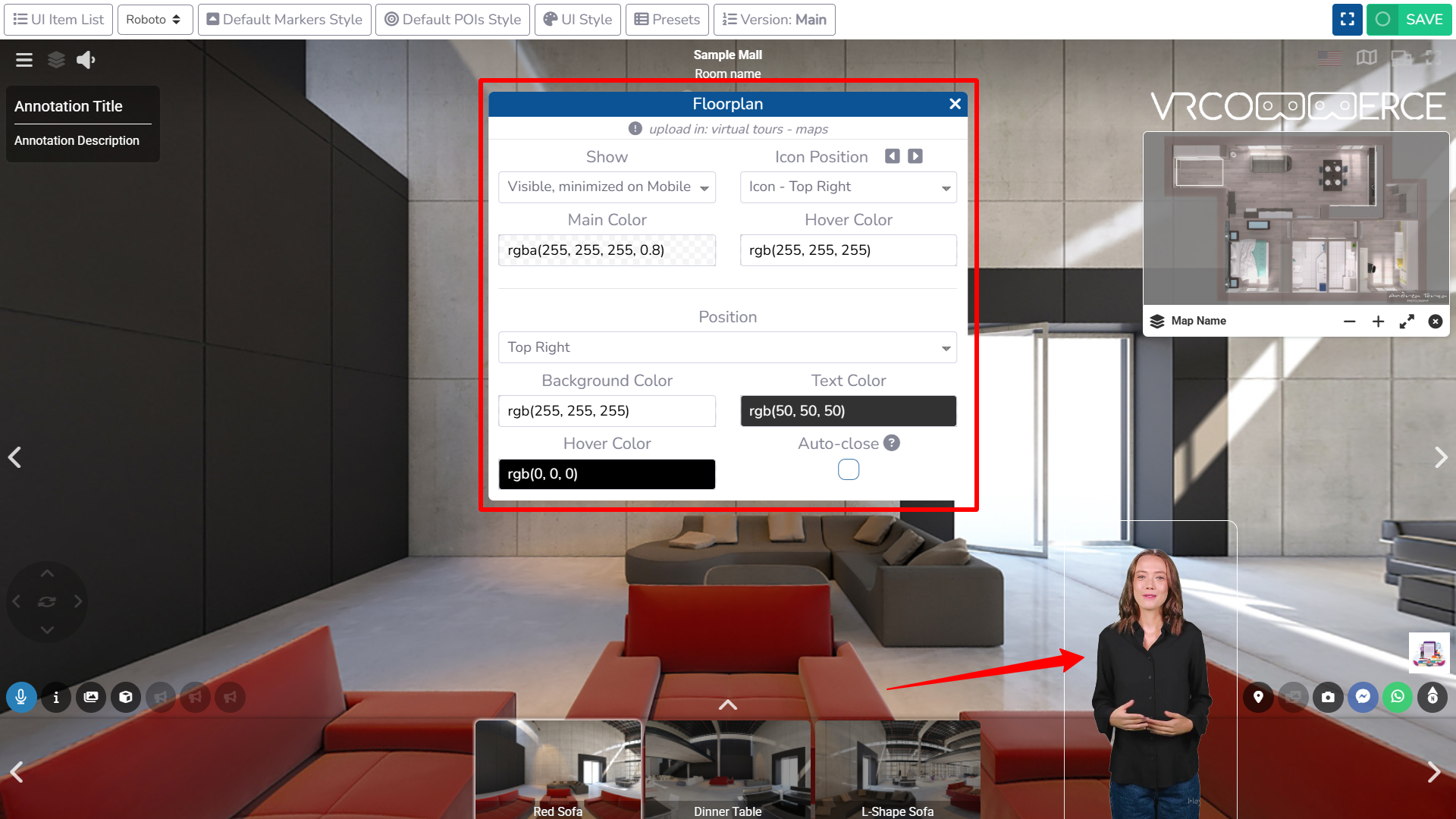Screen dimensions: 1456x819
Task: Open the WhatsApp chat icon
Action: (1398, 697)
